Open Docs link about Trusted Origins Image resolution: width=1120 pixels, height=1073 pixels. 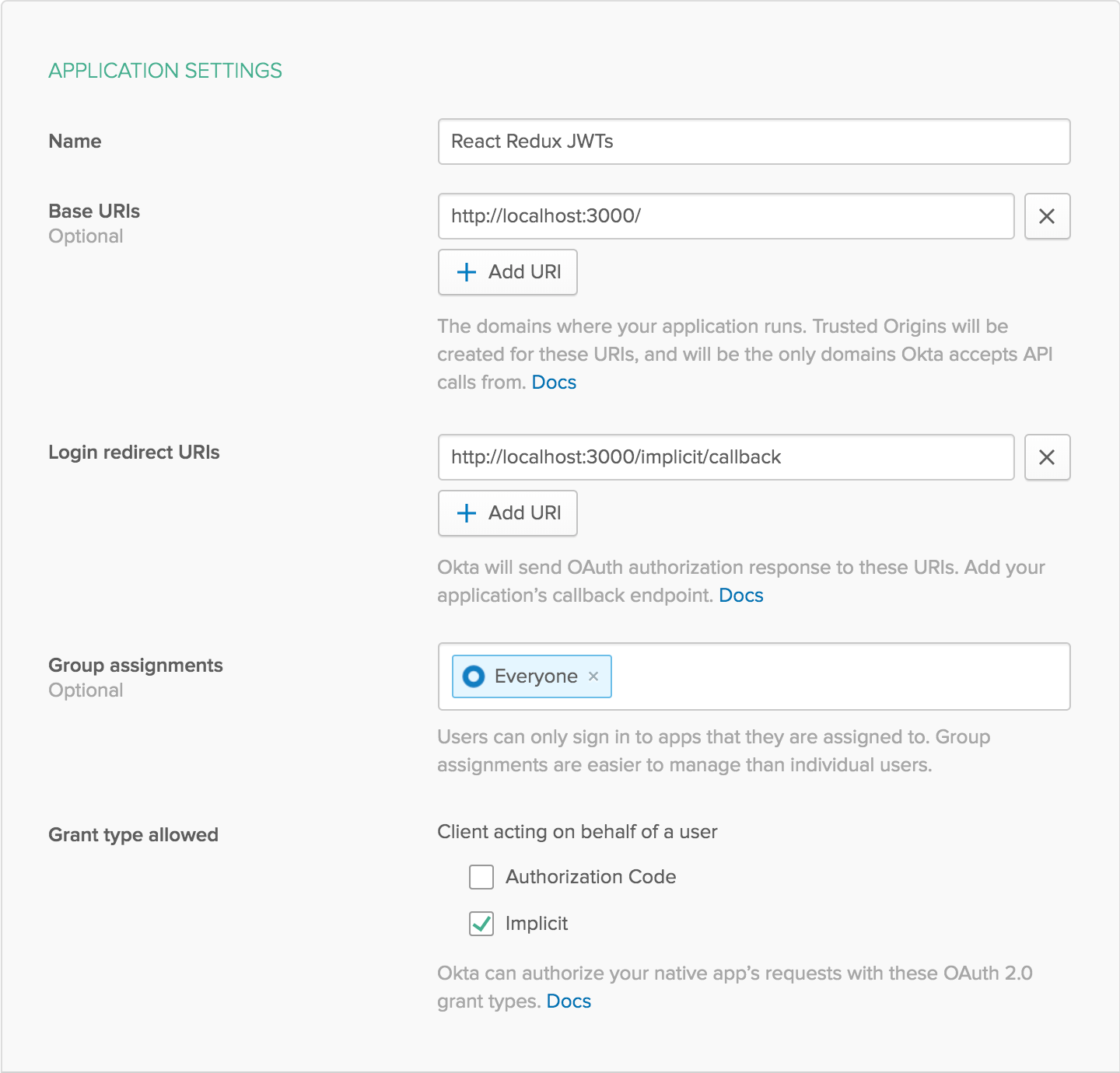[554, 383]
